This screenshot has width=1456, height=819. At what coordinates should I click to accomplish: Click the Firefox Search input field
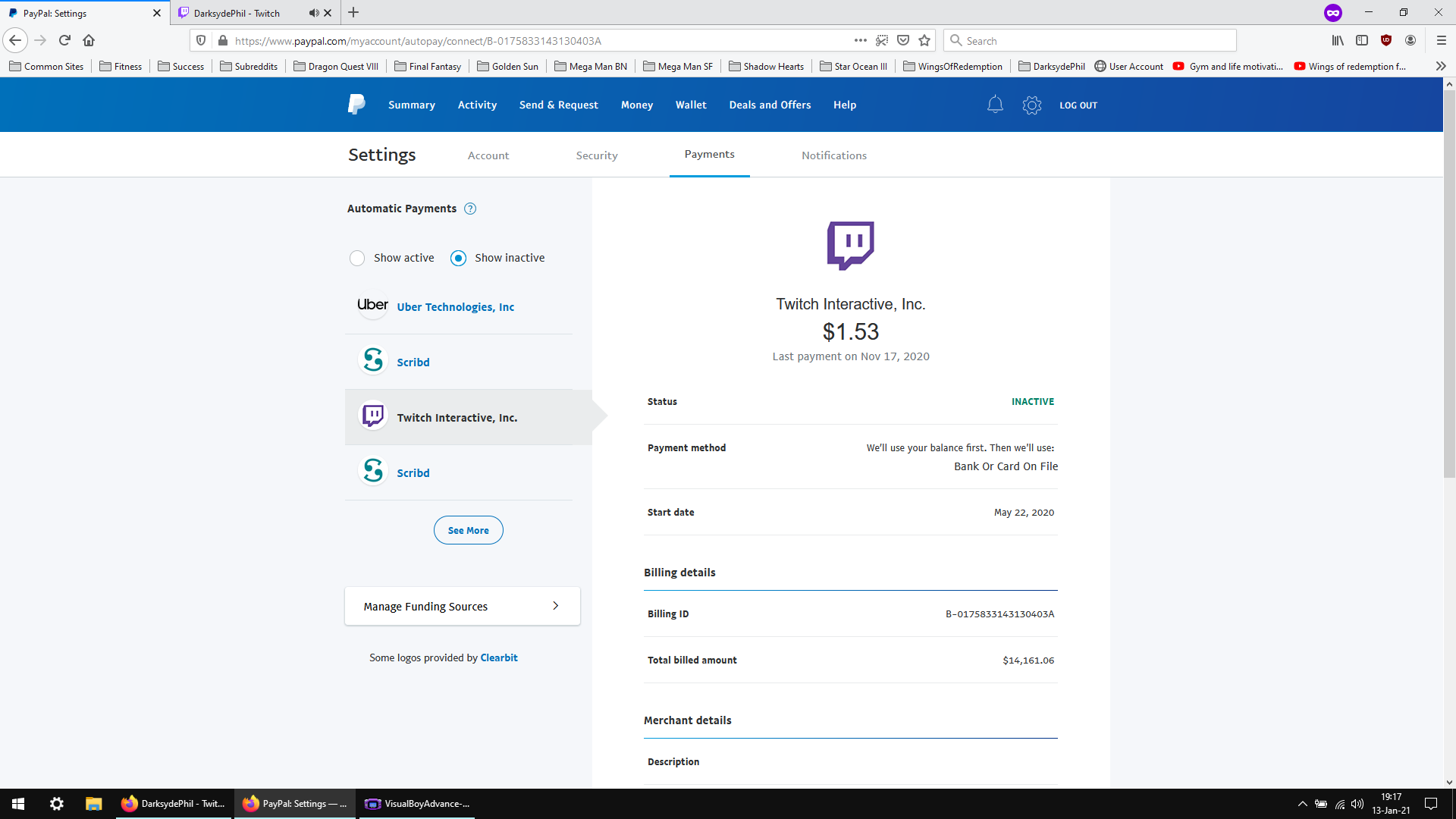point(1090,40)
